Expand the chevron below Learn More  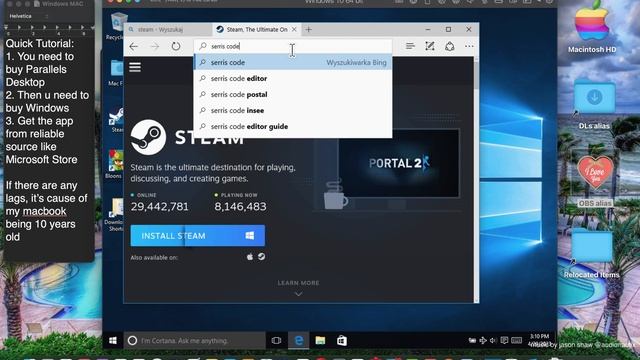298,294
